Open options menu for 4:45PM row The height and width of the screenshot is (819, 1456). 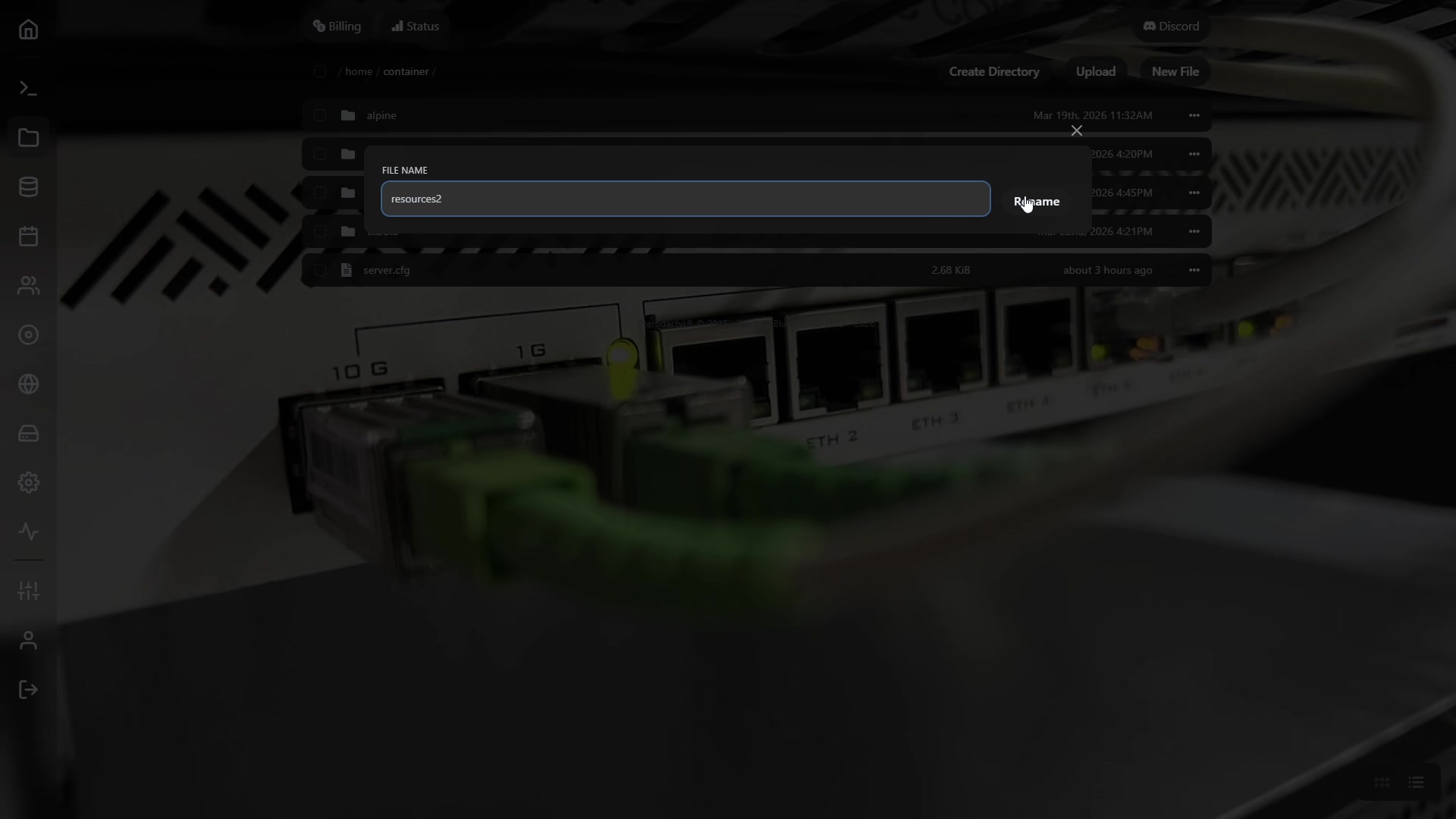click(x=1194, y=193)
